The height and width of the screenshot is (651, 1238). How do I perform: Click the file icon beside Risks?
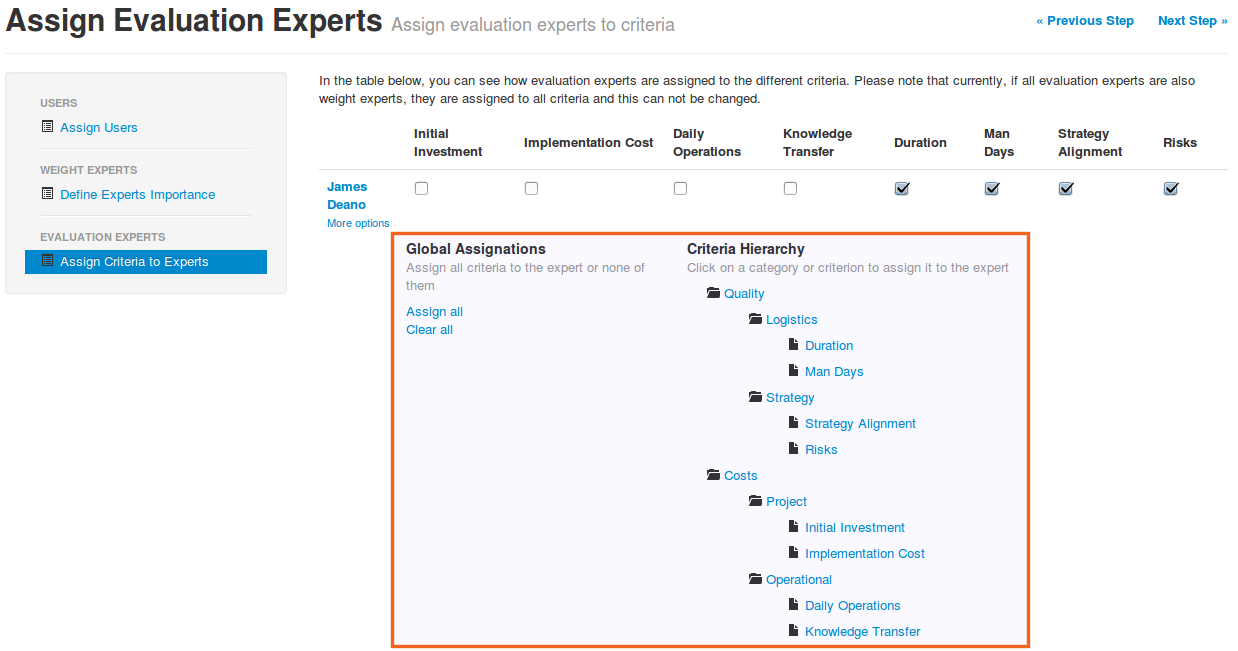point(794,449)
